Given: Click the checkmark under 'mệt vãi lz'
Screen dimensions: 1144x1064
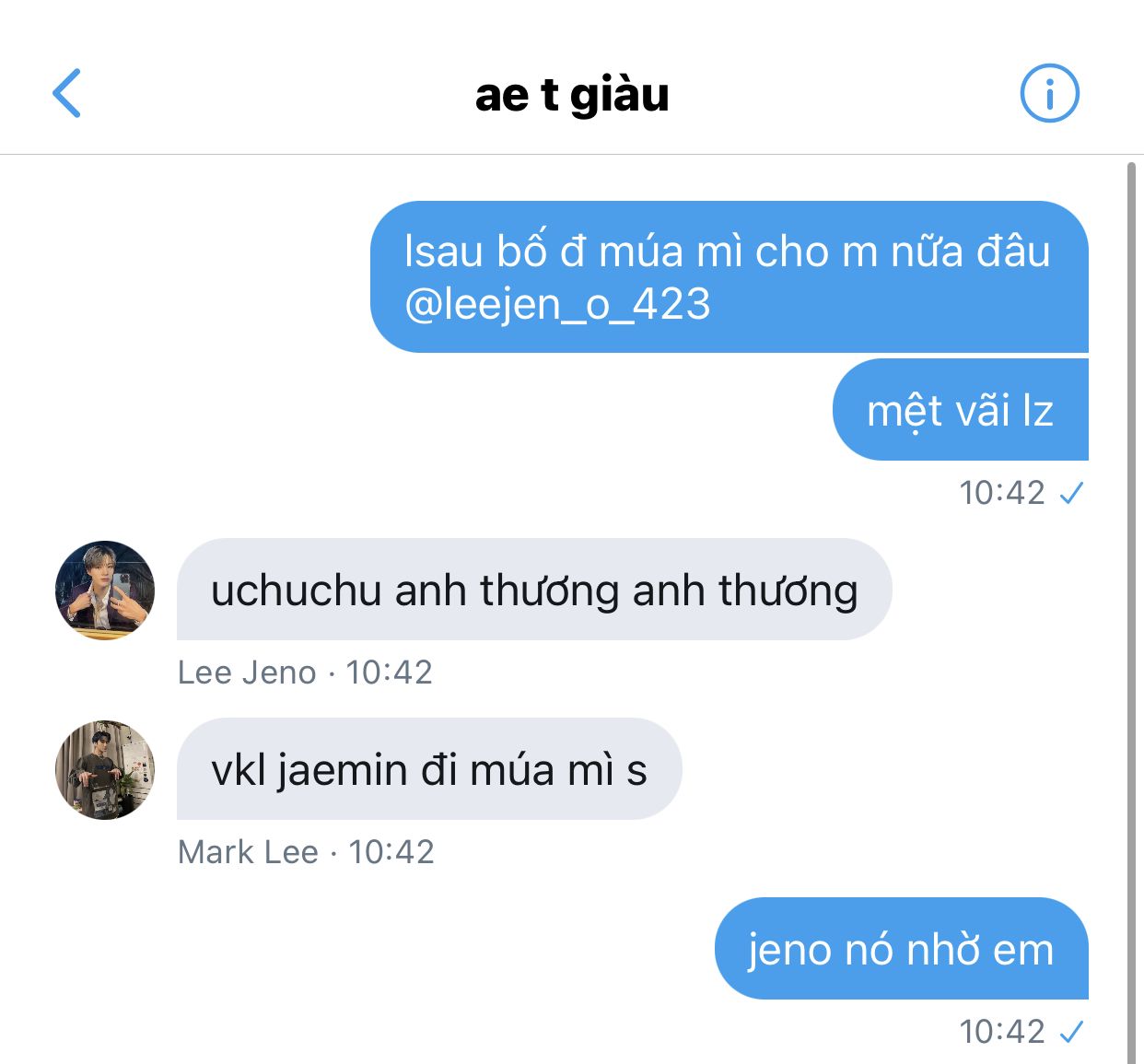Looking at the screenshot, I should tap(1071, 493).
